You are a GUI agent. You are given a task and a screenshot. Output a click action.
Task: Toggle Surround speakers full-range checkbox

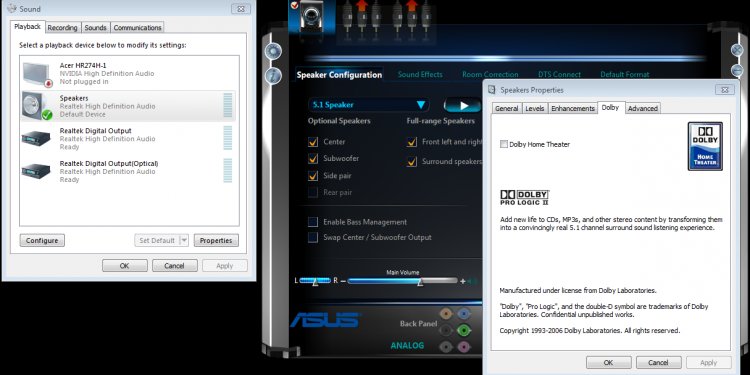[412, 162]
